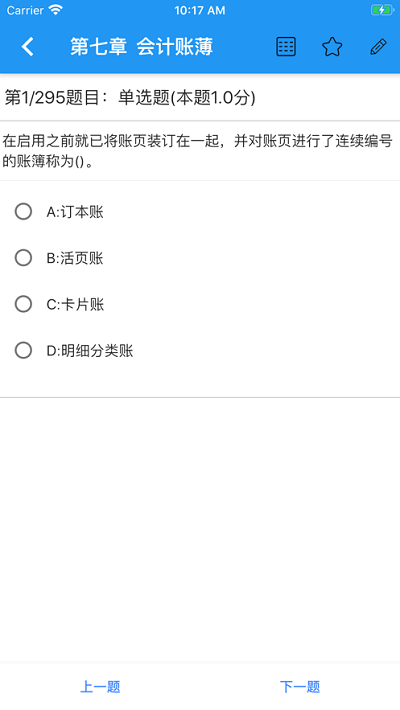Go to previous question 上一题
Viewport: 400px width, 710px height.
[x=100, y=687]
